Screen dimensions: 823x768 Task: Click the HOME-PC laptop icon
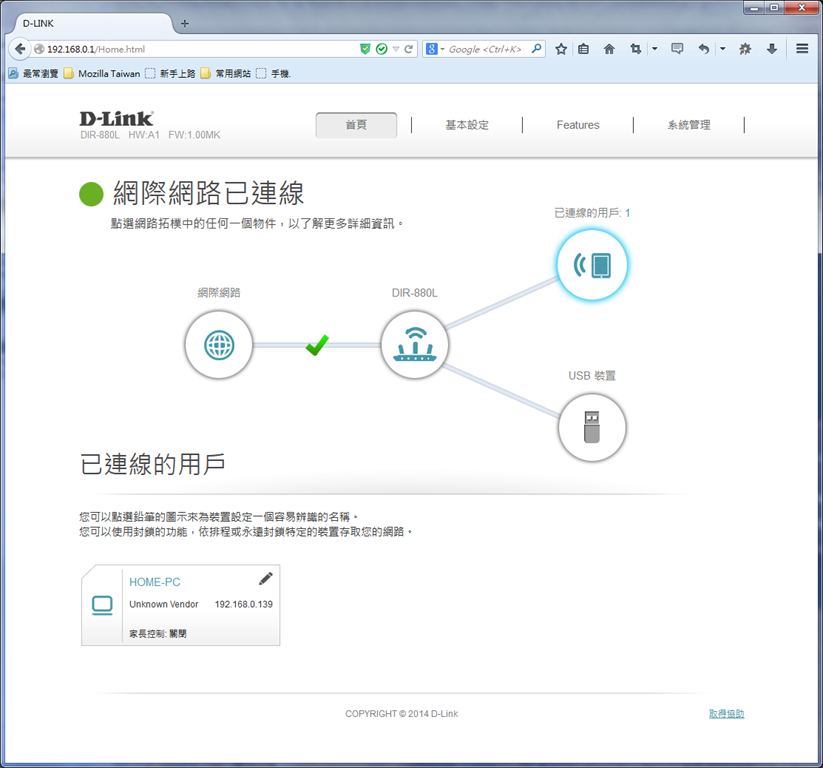(102, 605)
